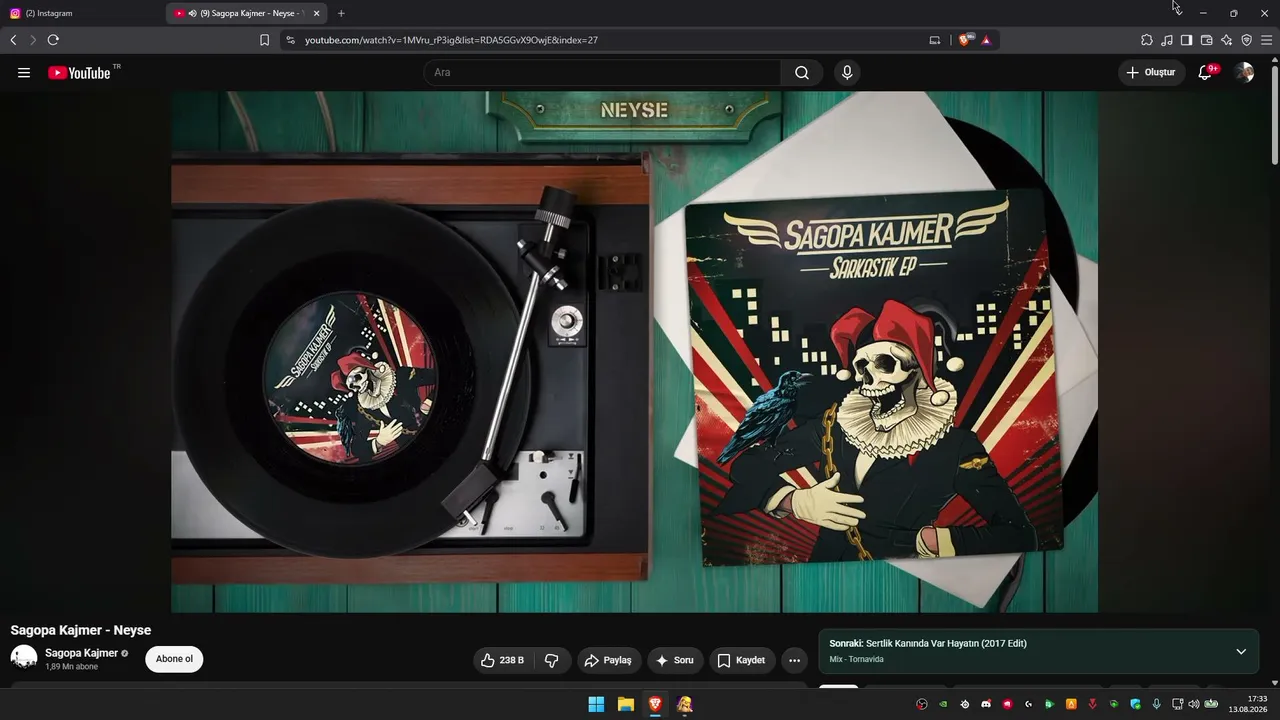Screen dimensions: 1280x720
Task: Click the video title Sagopa Kajmer - Neyse
Action: [x=81, y=630]
